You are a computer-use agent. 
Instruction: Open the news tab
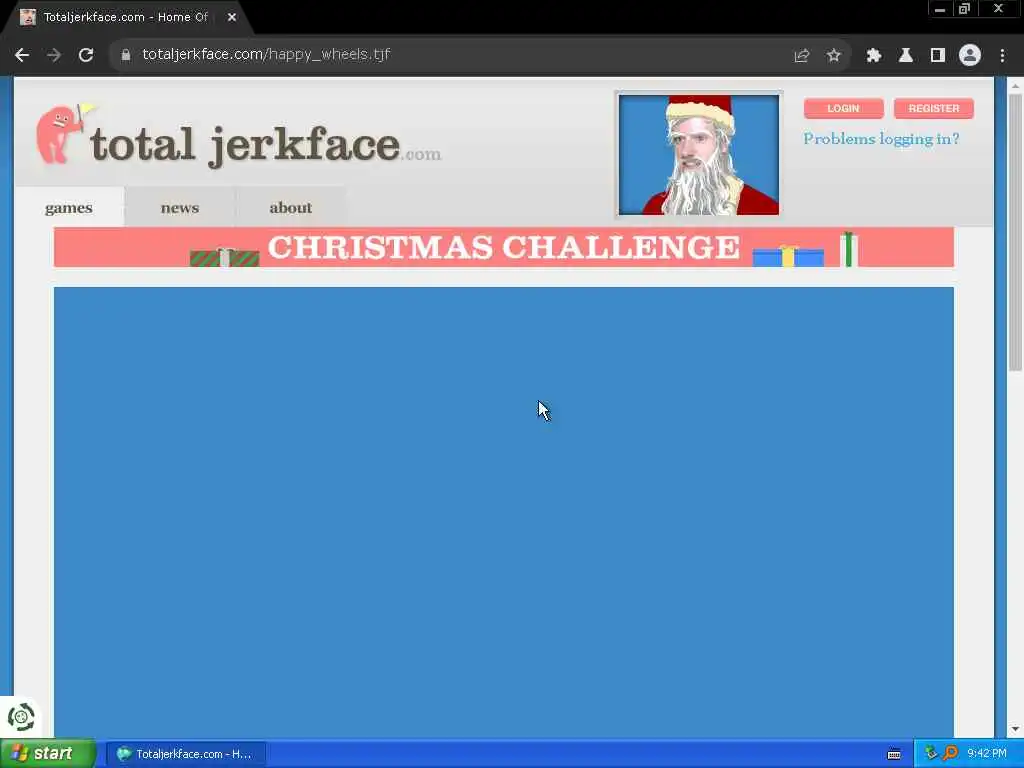pyautogui.click(x=180, y=208)
